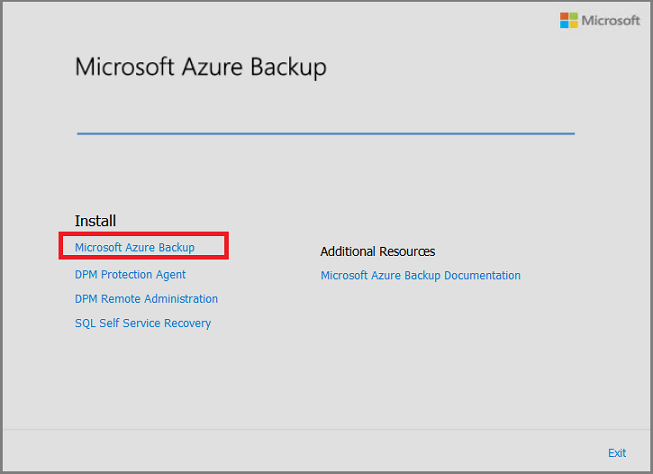
Task: Click the red square in Microsoft logo
Action: click(x=564, y=16)
